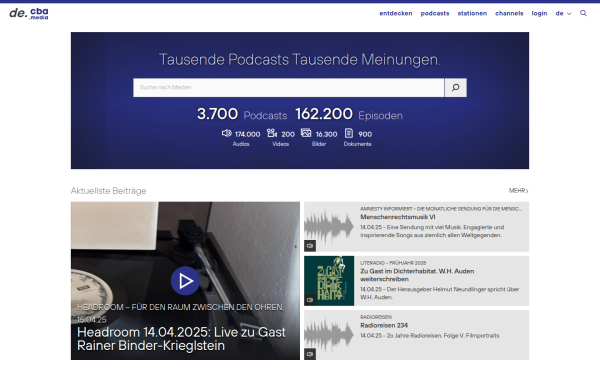
Task: Open the channels navigation link
Action: (509, 13)
